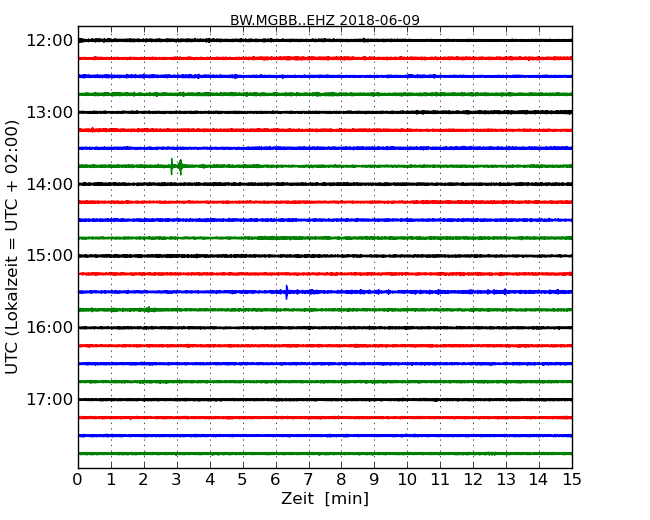Click the 12:00 y-axis tick label
Screen dimensions: 650x520
tap(50, 41)
